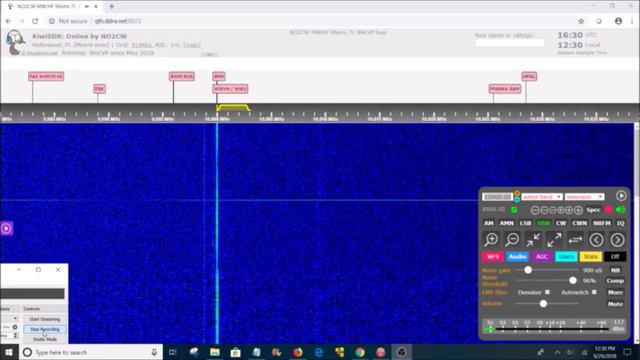Zoom in waterfall with magnifier plus icon

pyautogui.click(x=491, y=240)
